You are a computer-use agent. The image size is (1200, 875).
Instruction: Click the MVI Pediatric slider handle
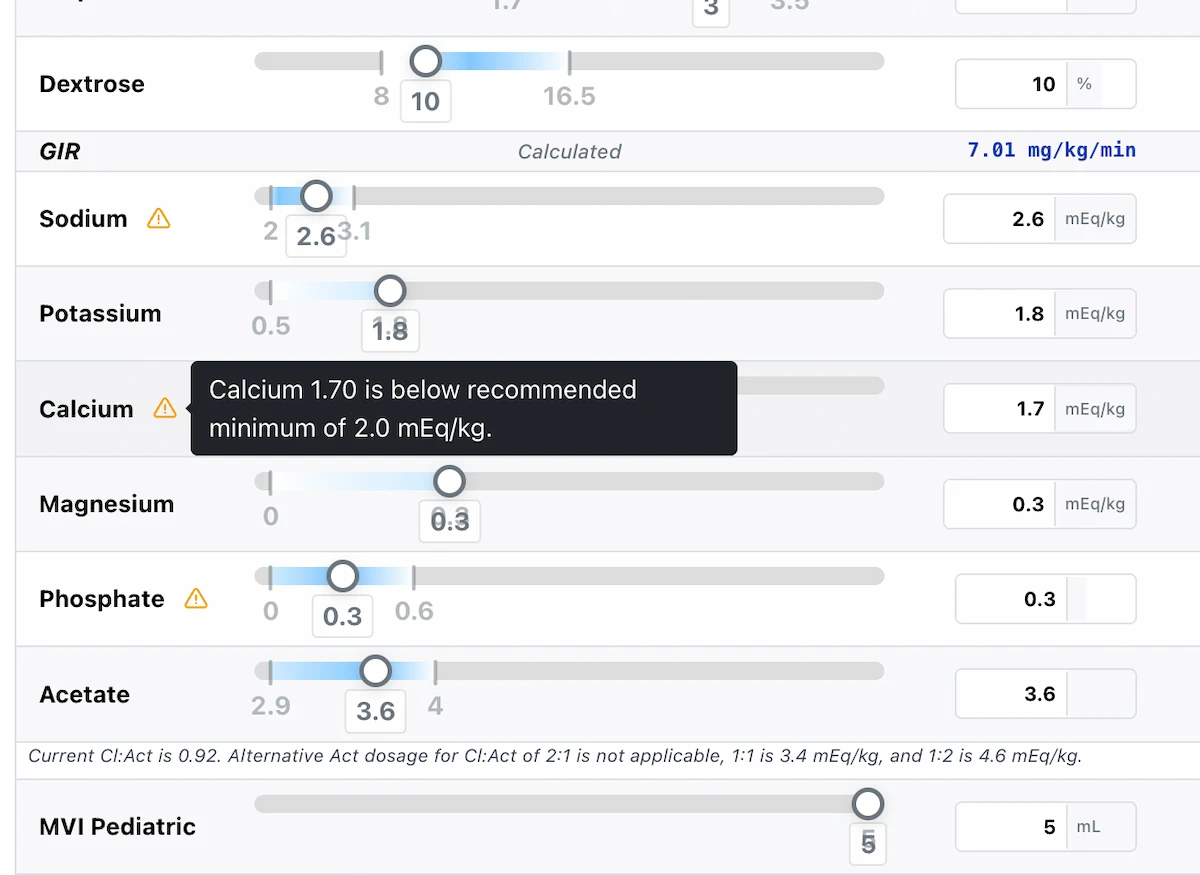click(x=867, y=803)
